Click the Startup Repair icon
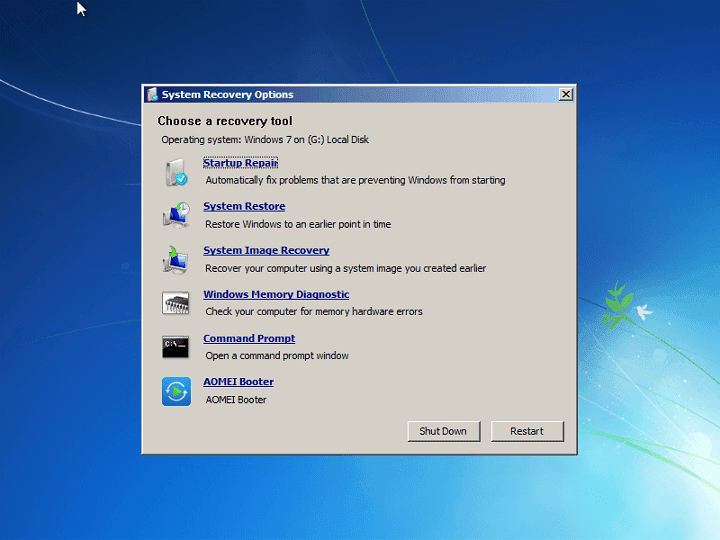This screenshot has height=540, width=720. click(x=176, y=172)
